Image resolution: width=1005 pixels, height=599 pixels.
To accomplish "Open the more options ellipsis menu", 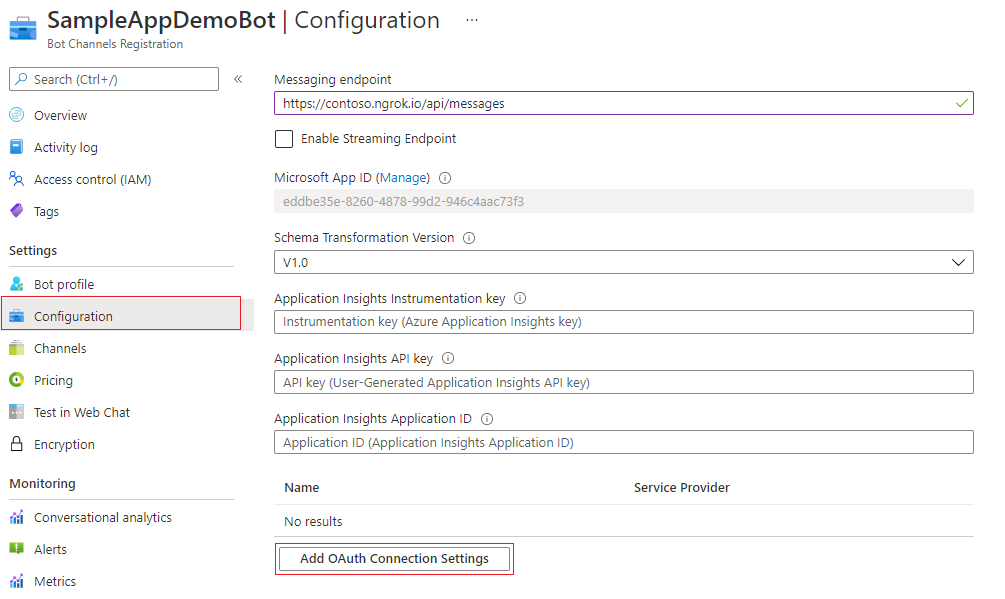I will 471,20.
